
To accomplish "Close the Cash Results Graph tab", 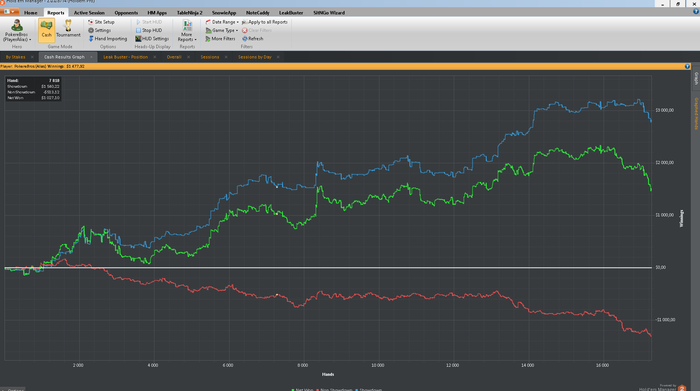I will pyautogui.click(x=91, y=57).
